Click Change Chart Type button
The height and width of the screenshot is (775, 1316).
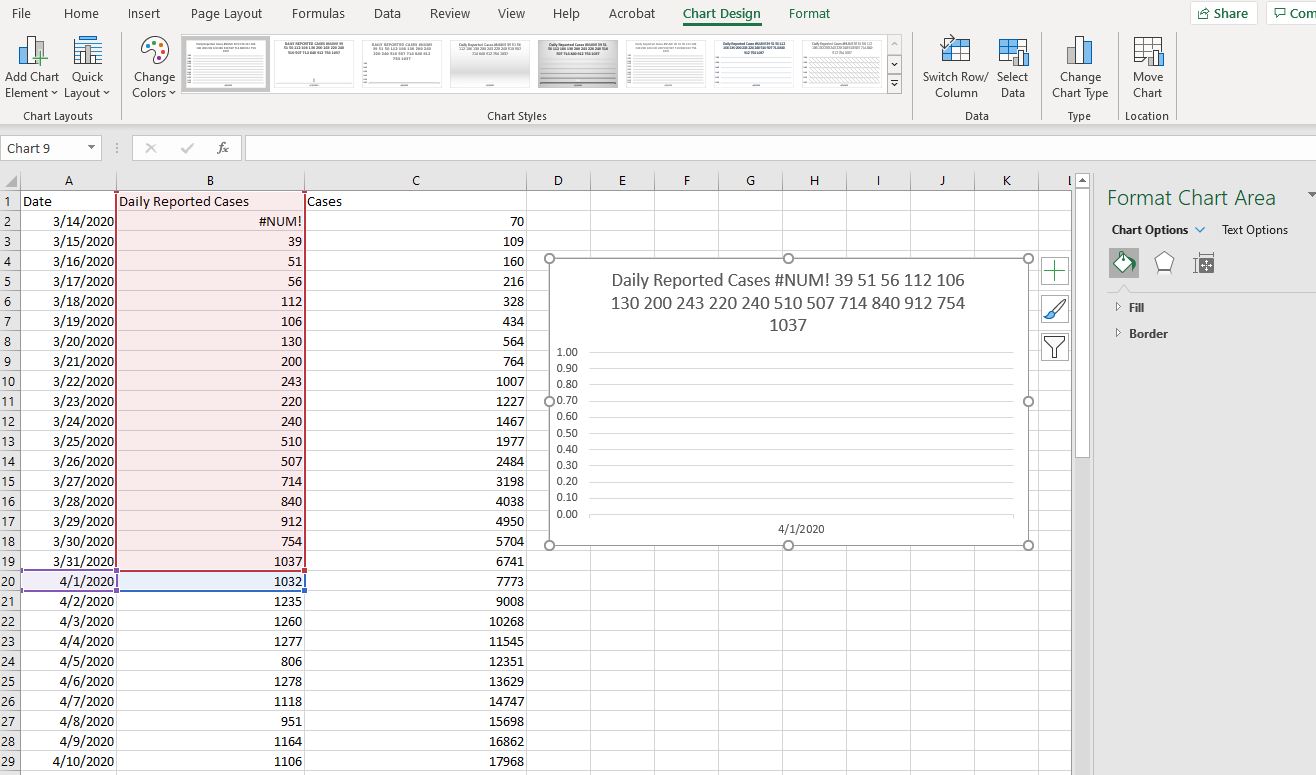click(x=1080, y=67)
